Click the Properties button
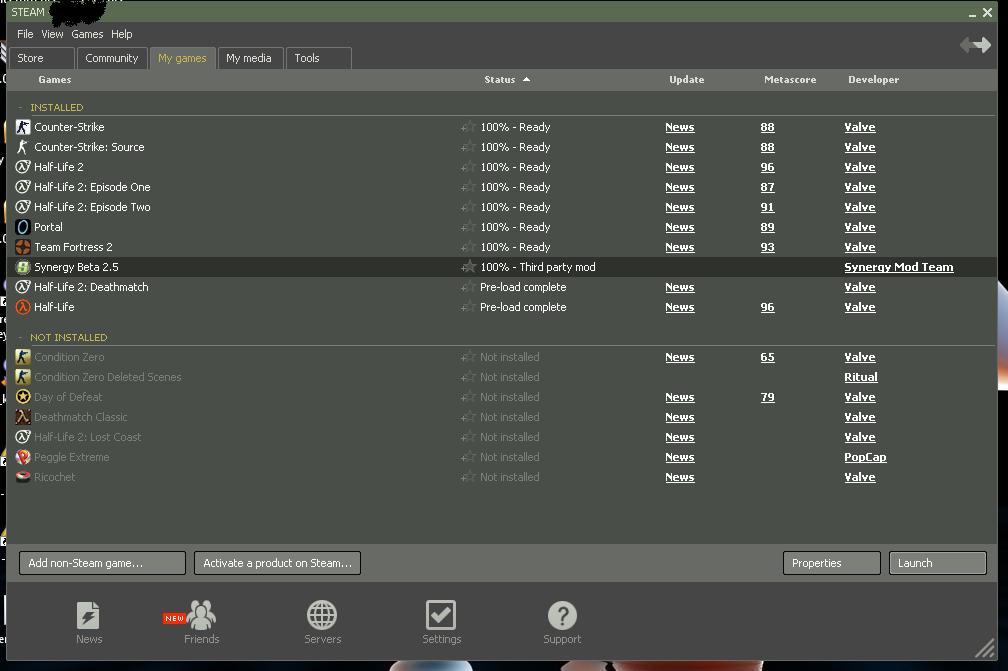 coord(831,563)
